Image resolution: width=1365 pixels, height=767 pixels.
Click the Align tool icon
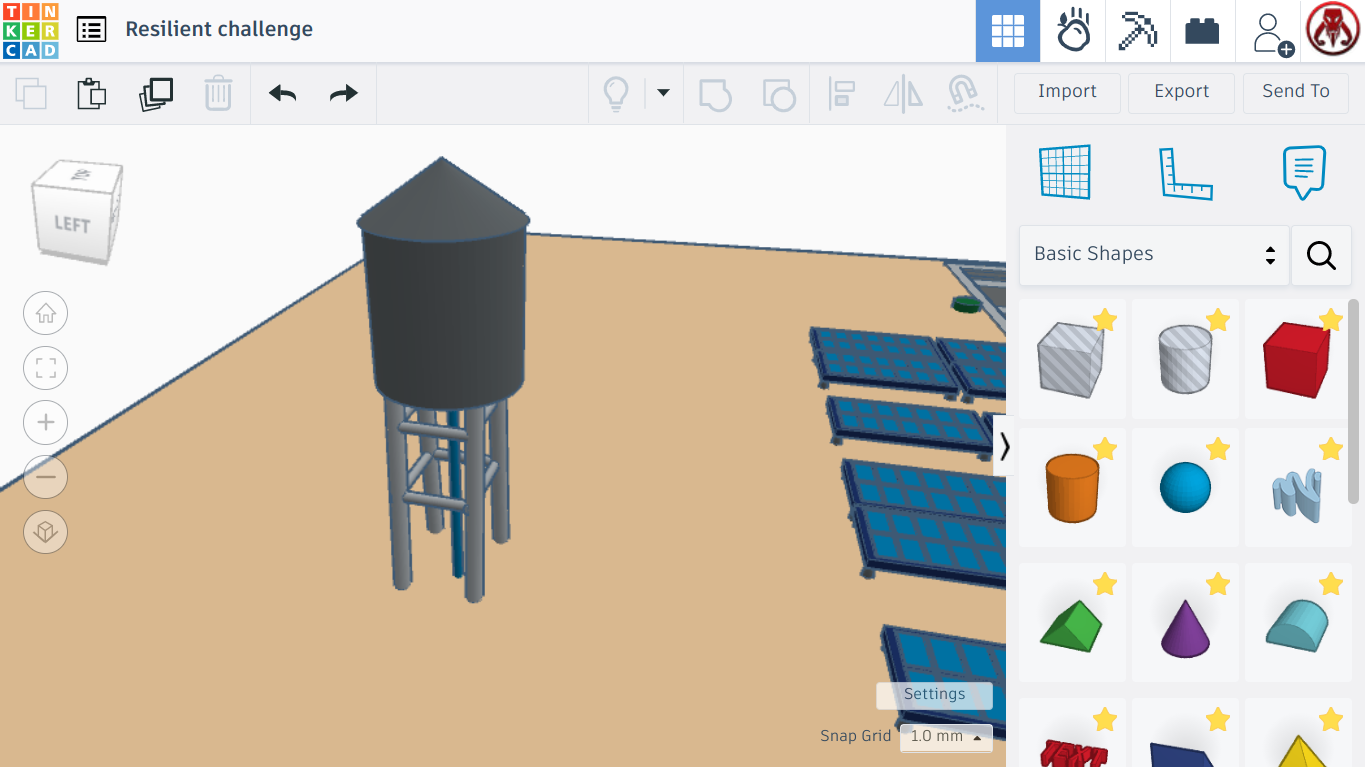click(x=841, y=94)
